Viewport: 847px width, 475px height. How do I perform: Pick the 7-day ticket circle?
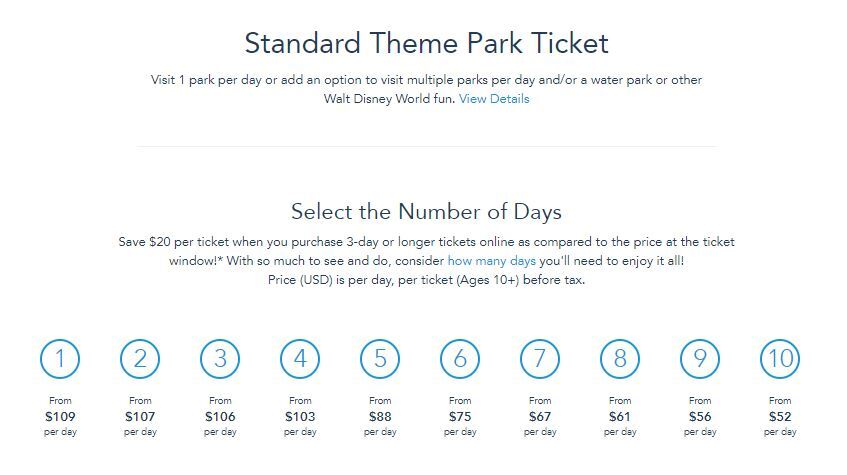point(540,359)
